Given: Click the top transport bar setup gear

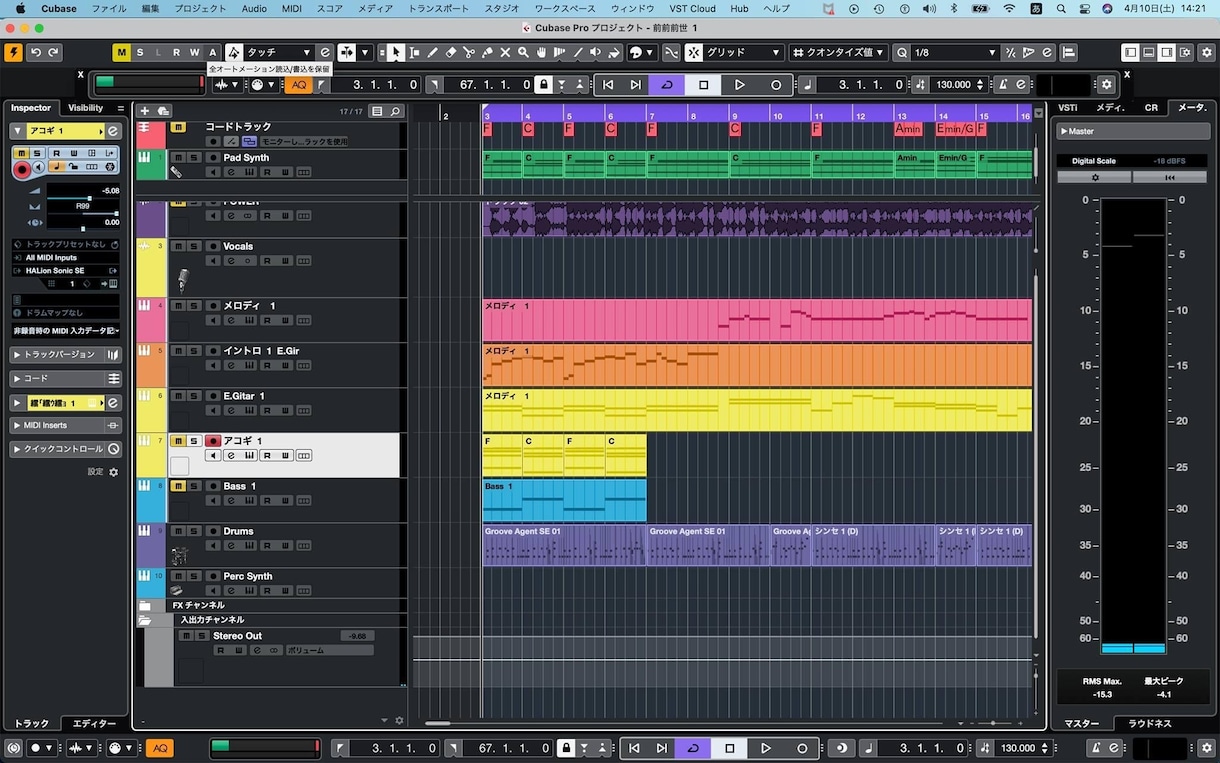Looking at the screenshot, I should pos(1107,85).
